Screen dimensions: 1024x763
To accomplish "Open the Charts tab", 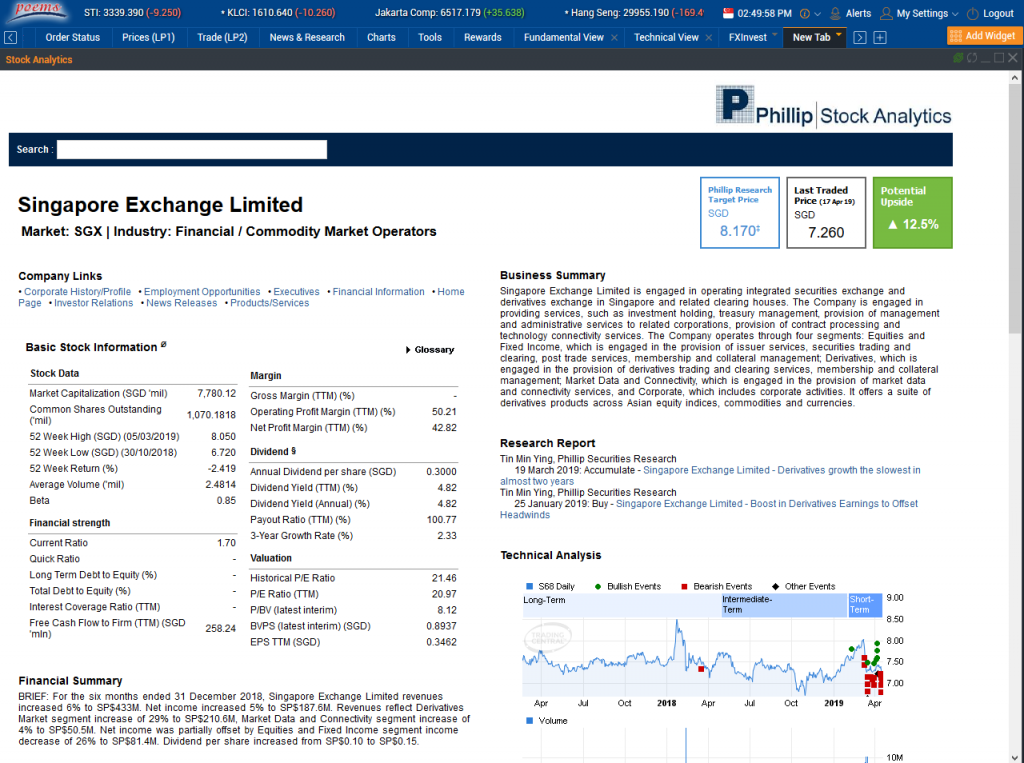I will pyautogui.click(x=381, y=37).
